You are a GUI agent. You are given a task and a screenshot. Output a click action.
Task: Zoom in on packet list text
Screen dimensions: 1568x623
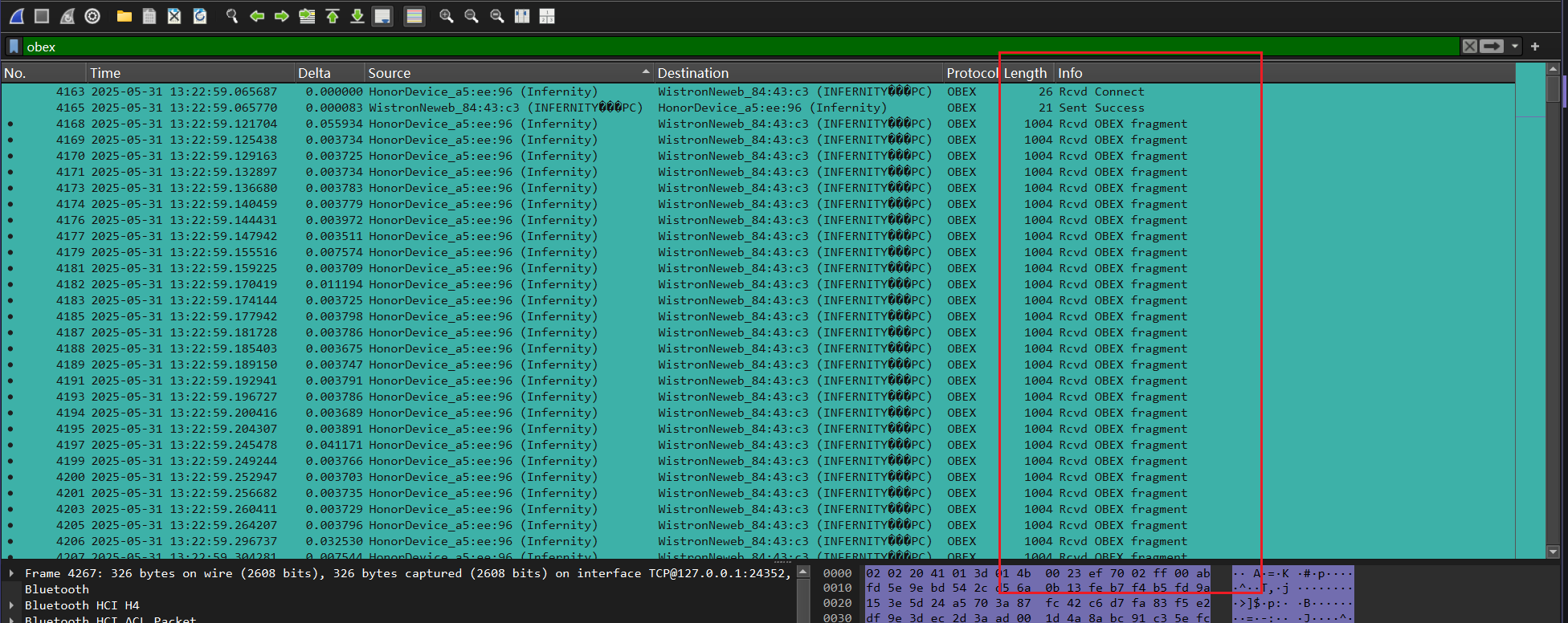pos(446,16)
